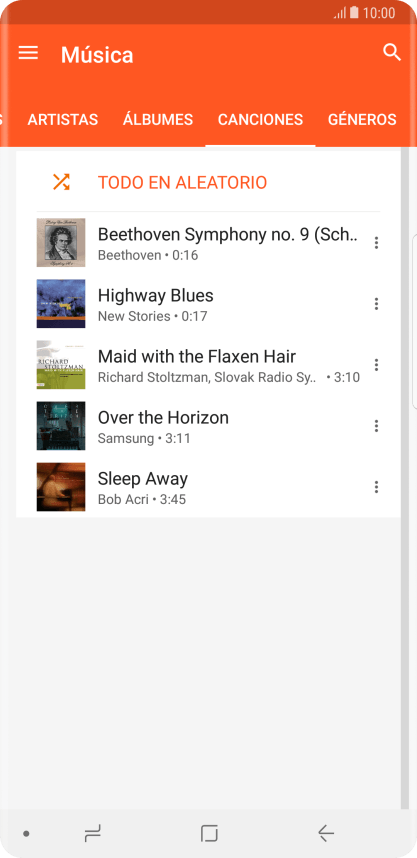Switch to the ARTISTAS tab
This screenshot has height=858, width=417.
(63, 119)
